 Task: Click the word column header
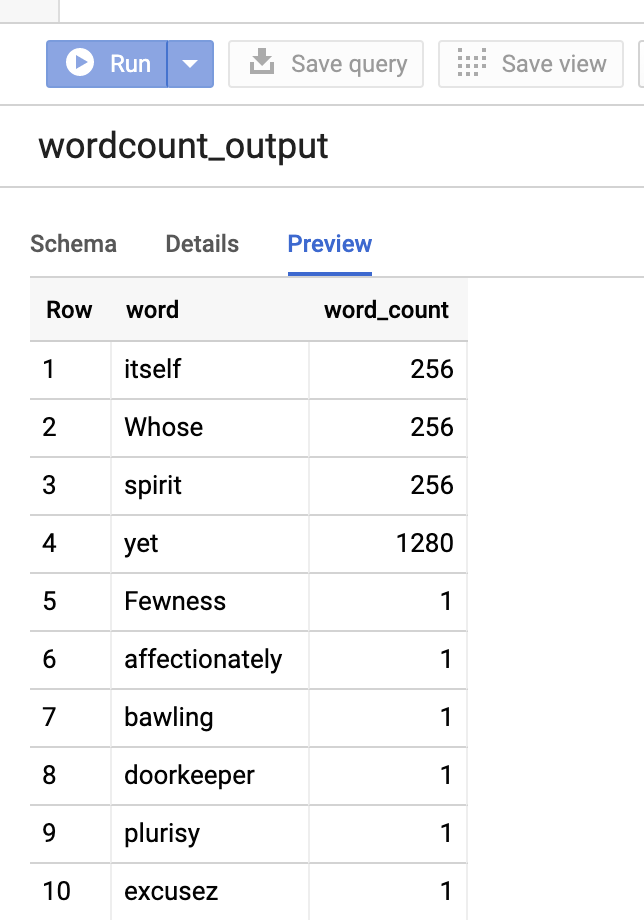pos(152,310)
